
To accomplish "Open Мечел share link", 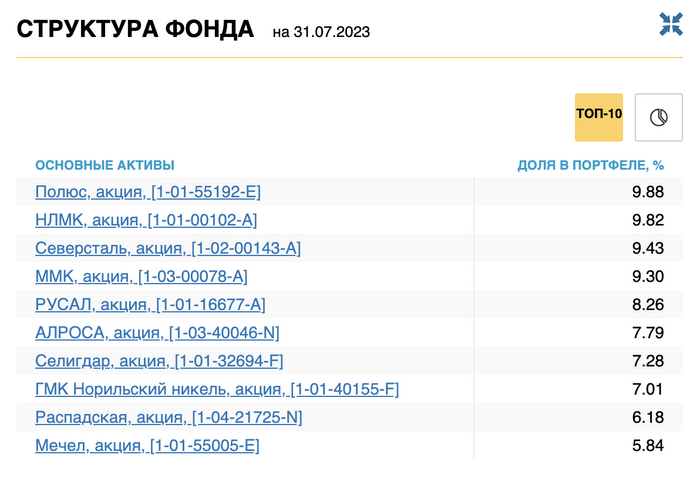I will (147, 445).
